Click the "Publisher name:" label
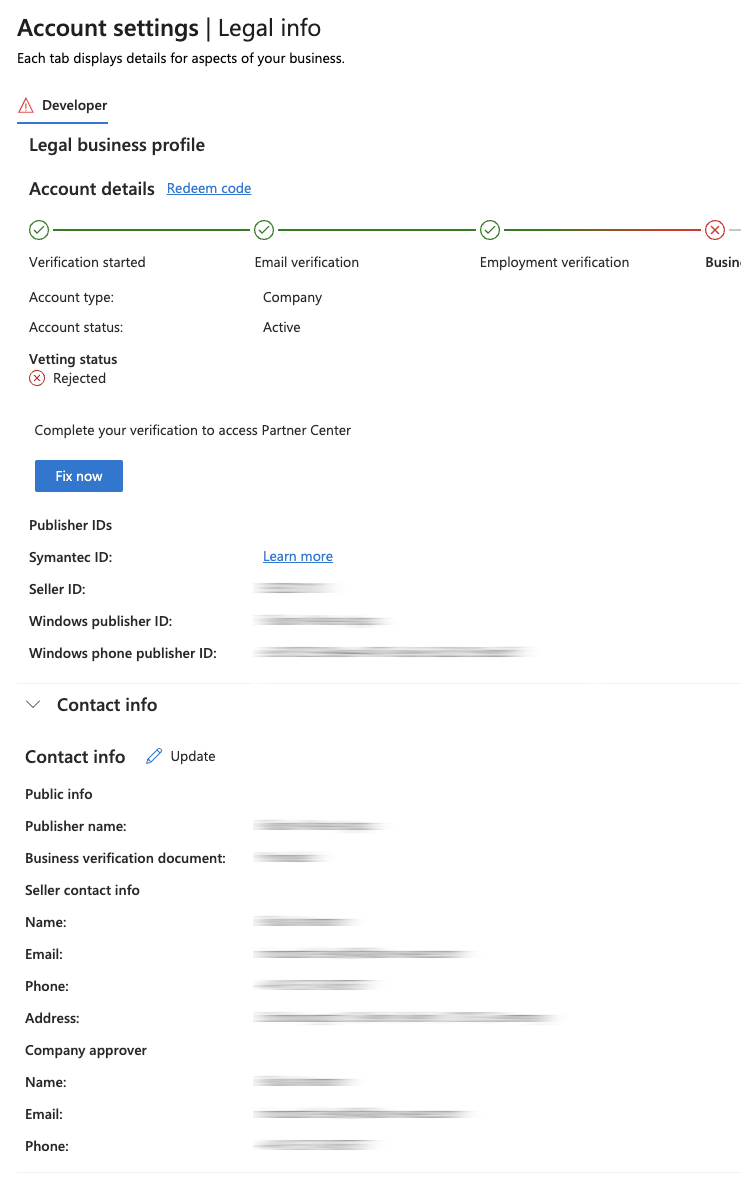 point(76,826)
